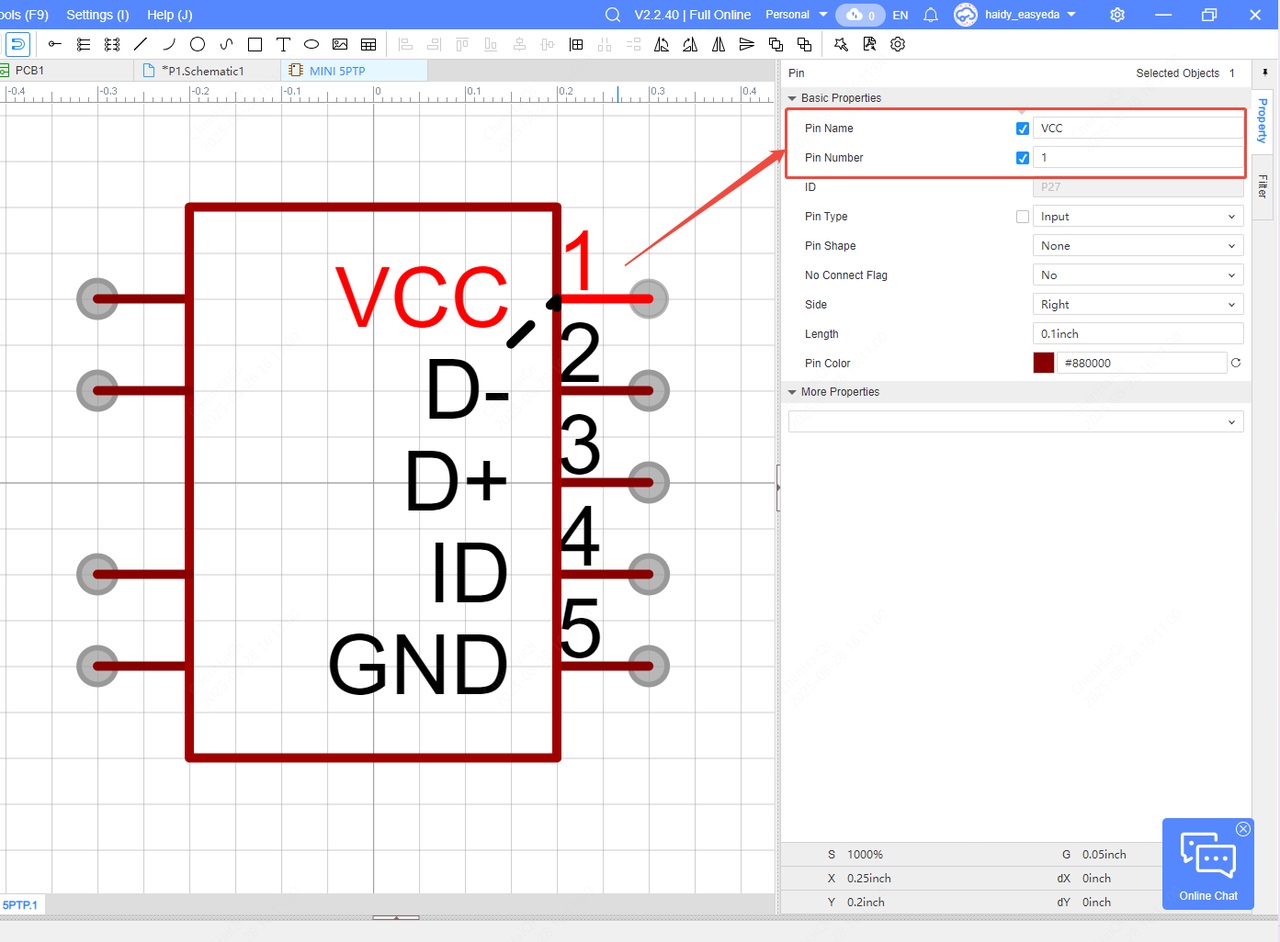The height and width of the screenshot is (942, 1280).
Task: Select the Circle drawing tool
Action: tap(198, 44)
